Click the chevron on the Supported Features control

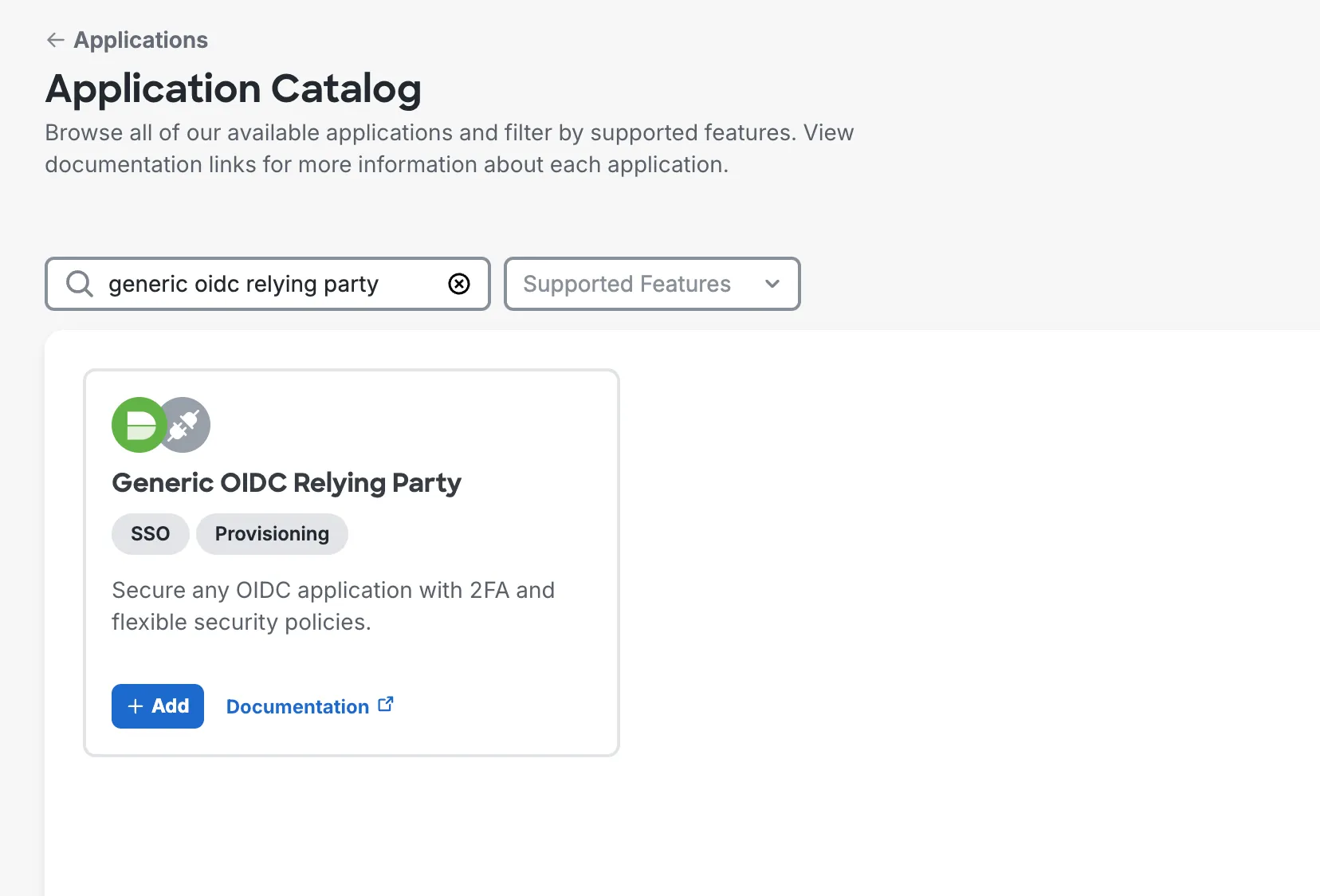771,284
